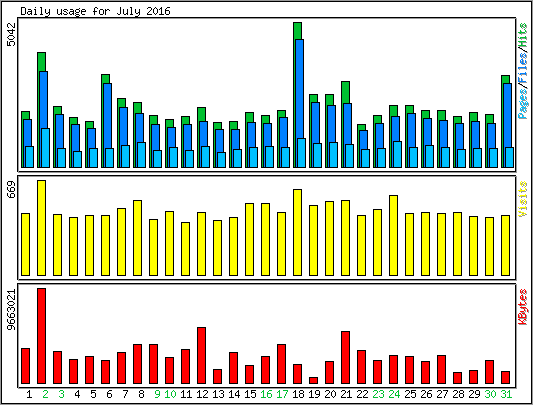533x405 pixels.
Task: Click the red KBytes bar for day 17
Action: [x=281, y=364]
